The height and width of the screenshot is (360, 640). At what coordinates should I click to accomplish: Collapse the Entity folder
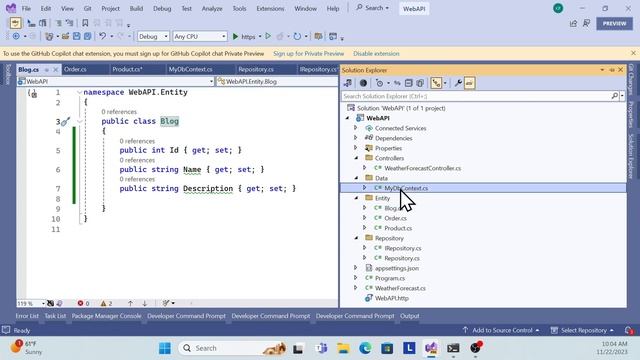(356, 198)
